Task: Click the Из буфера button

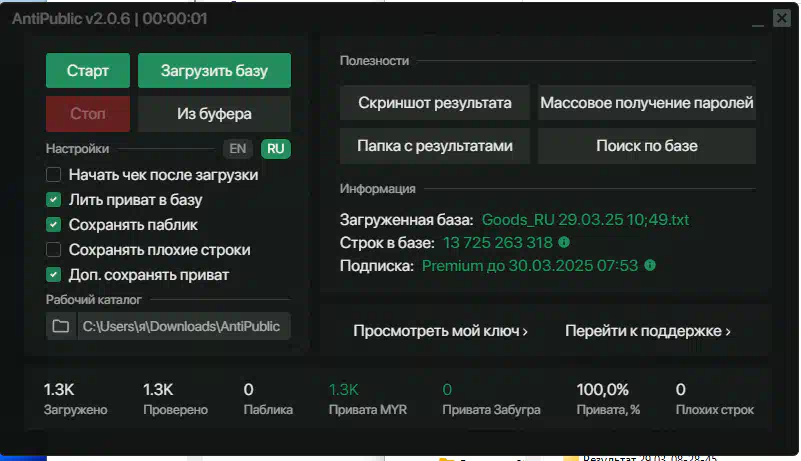Action: (214, 113)
